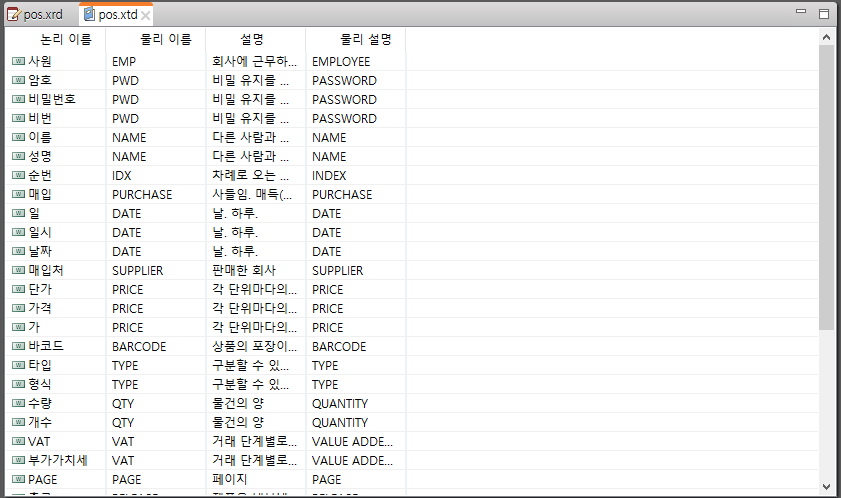The height and width of the screenshot is (498, 841).
Task: Select the pos.xtd tab
Action: point(112,14)
